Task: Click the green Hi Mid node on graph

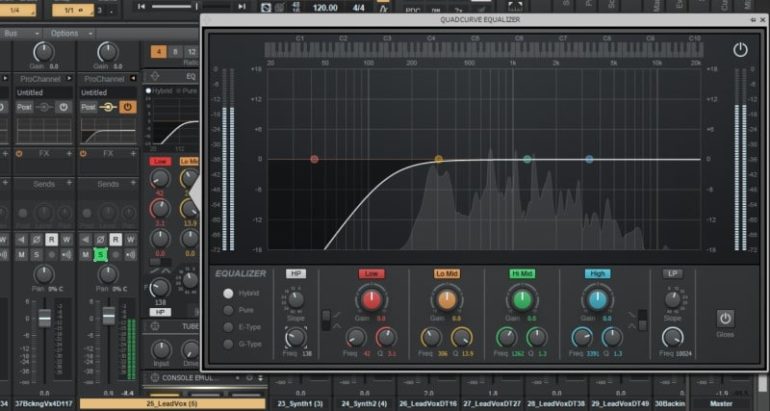Action: [527, 159]
